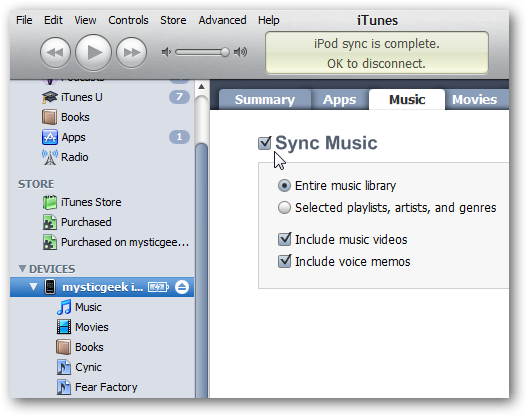The height and width of the screenshot is (416, 527).
Task: Uncheck Include voice memos
Action: click(x=284, y=261)
